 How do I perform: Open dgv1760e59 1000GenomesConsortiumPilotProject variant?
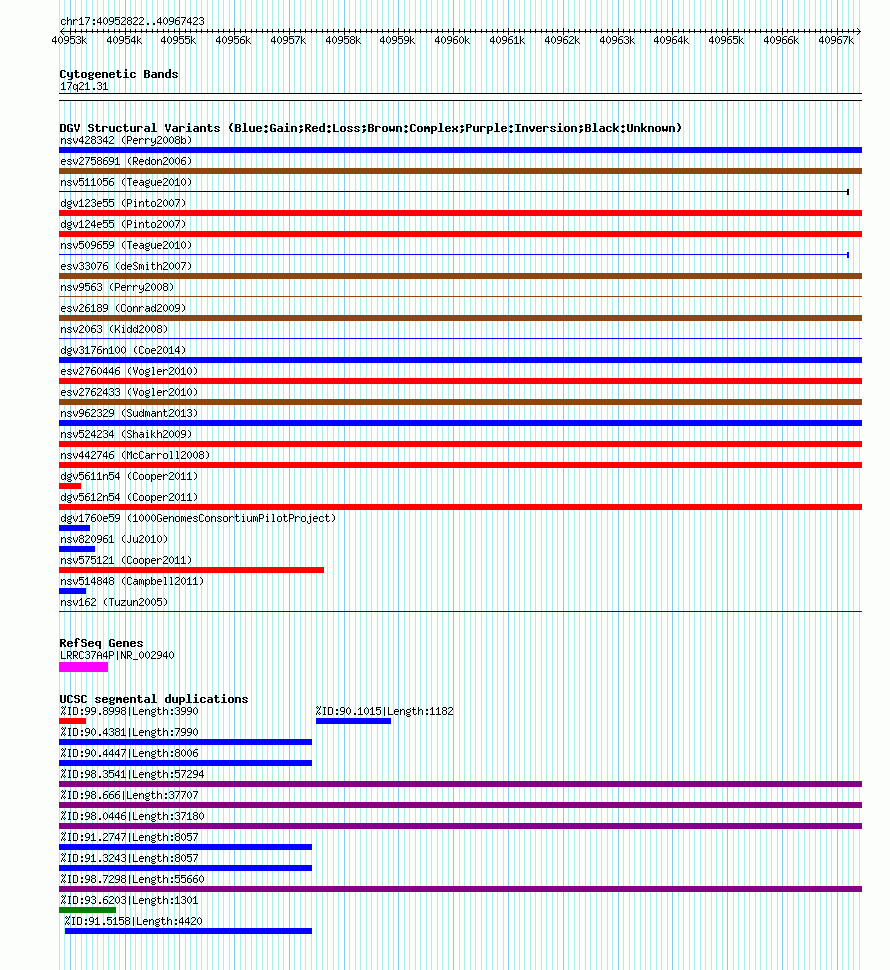pos(198,519)
